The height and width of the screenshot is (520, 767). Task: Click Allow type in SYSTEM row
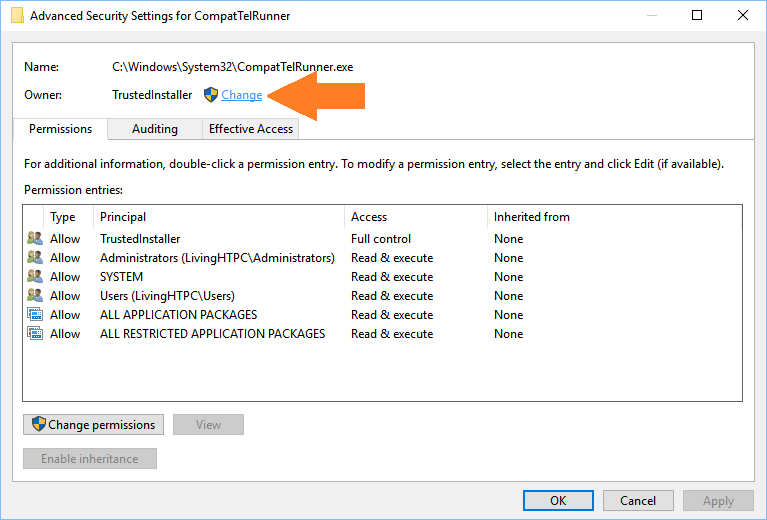pyautogui.click(x=65, y=277)
